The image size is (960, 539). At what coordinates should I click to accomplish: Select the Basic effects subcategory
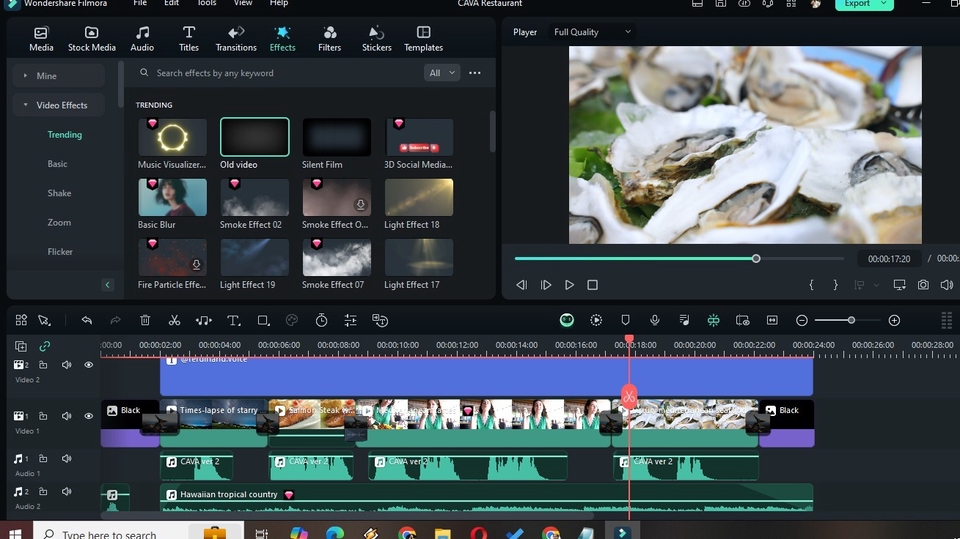click(58, 164)
